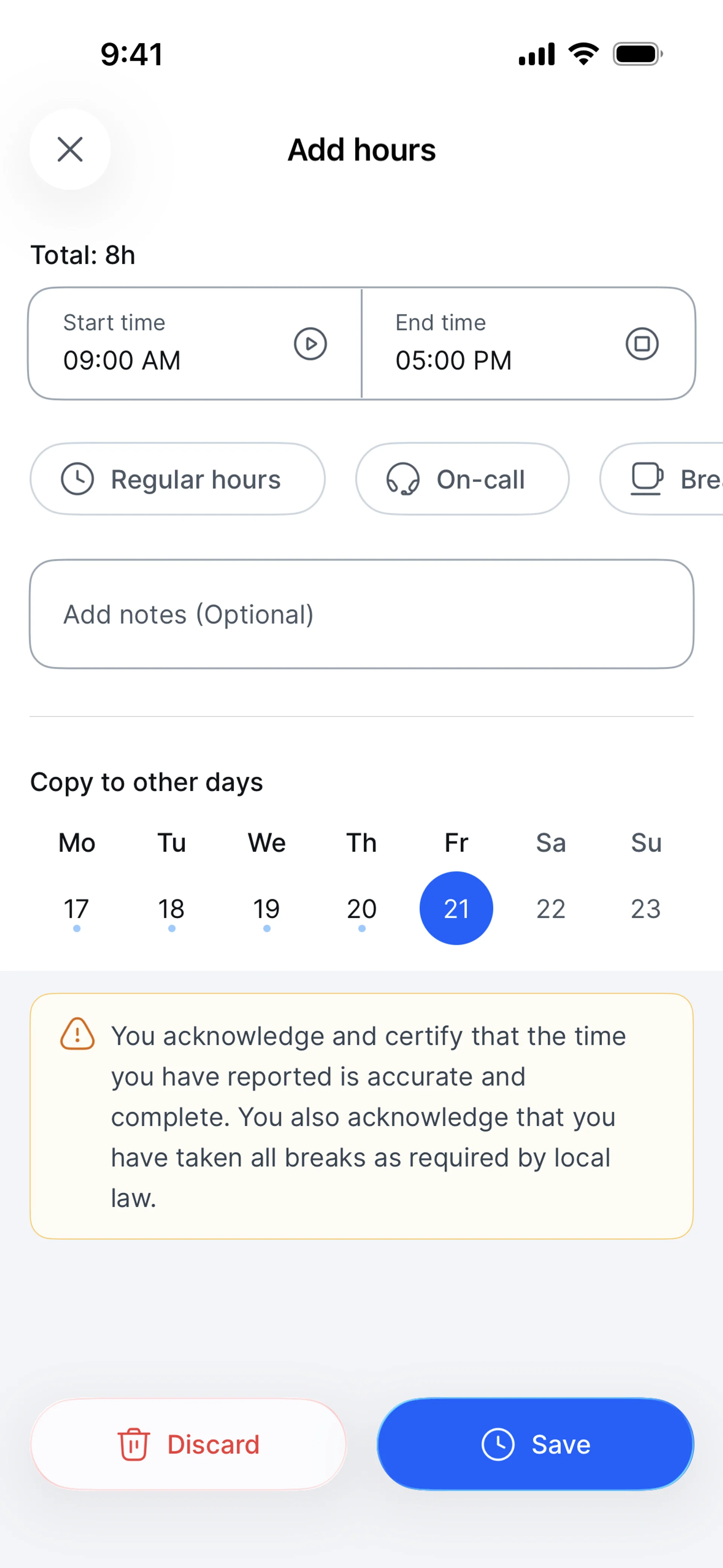
Task: Copy hours to Wednesday 19
Action: [x=267, y=909]
